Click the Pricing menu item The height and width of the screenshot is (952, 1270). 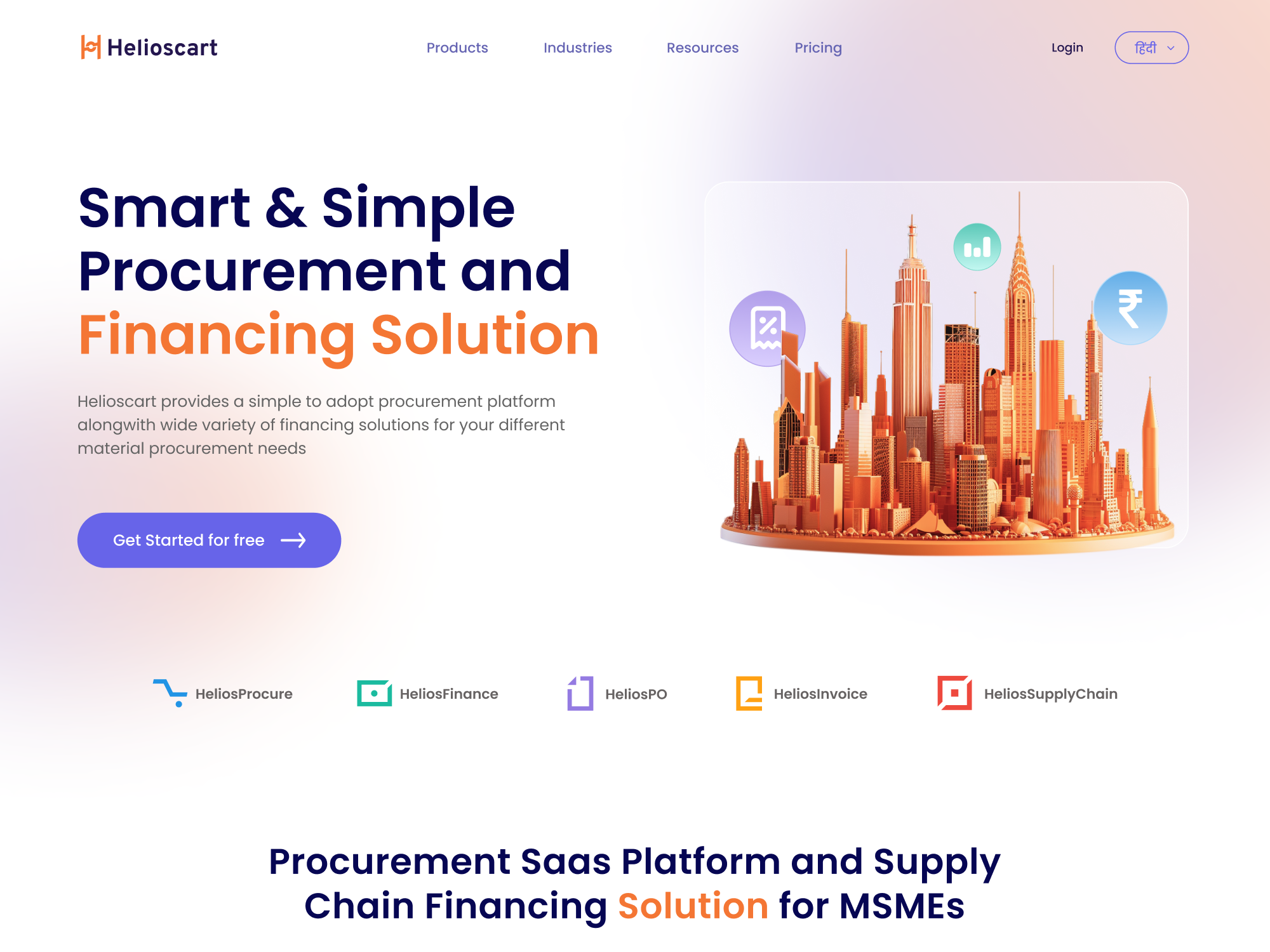tap(818, 47)
